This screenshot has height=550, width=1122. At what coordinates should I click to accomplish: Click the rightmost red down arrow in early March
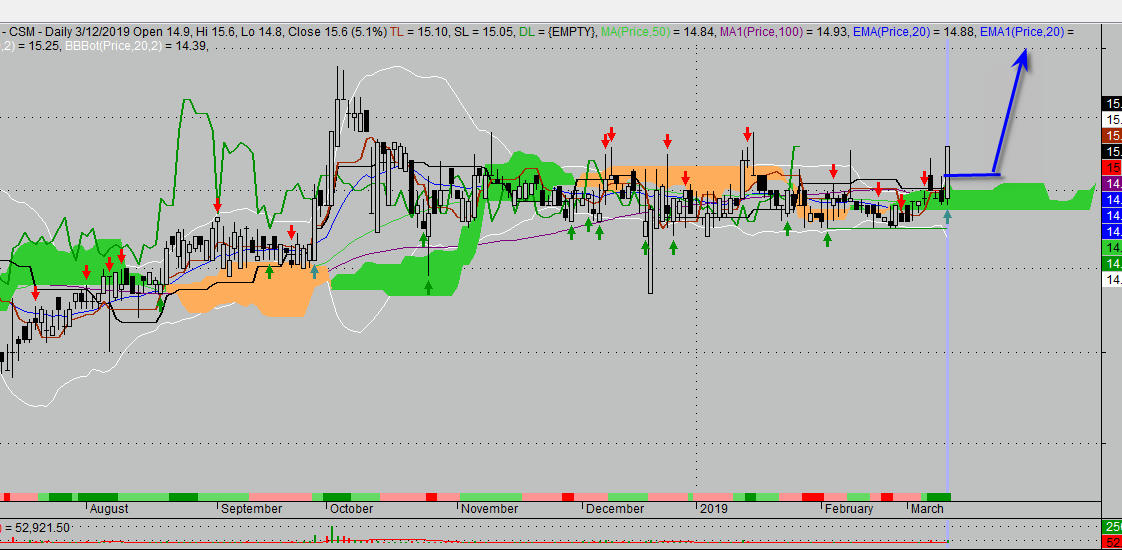(x=924, y=178)
